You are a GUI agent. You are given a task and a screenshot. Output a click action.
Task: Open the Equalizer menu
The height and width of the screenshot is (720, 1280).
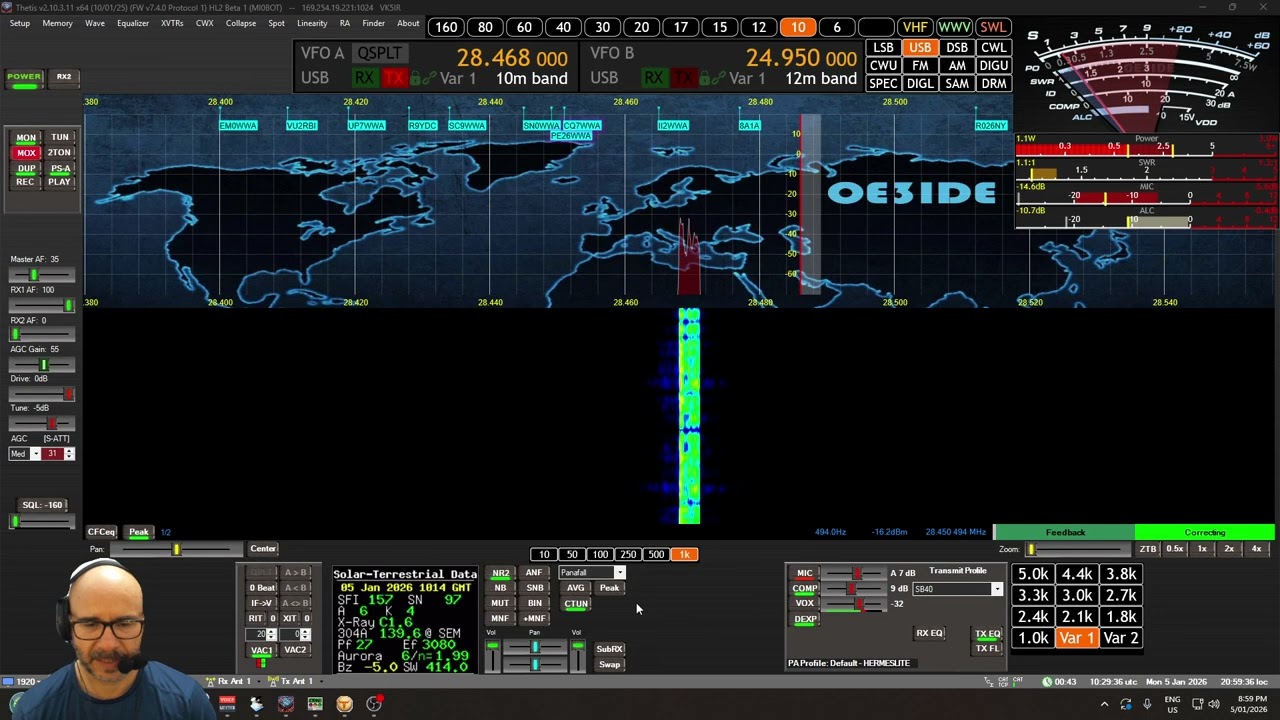pyautogui.click(x=133, y=23)
